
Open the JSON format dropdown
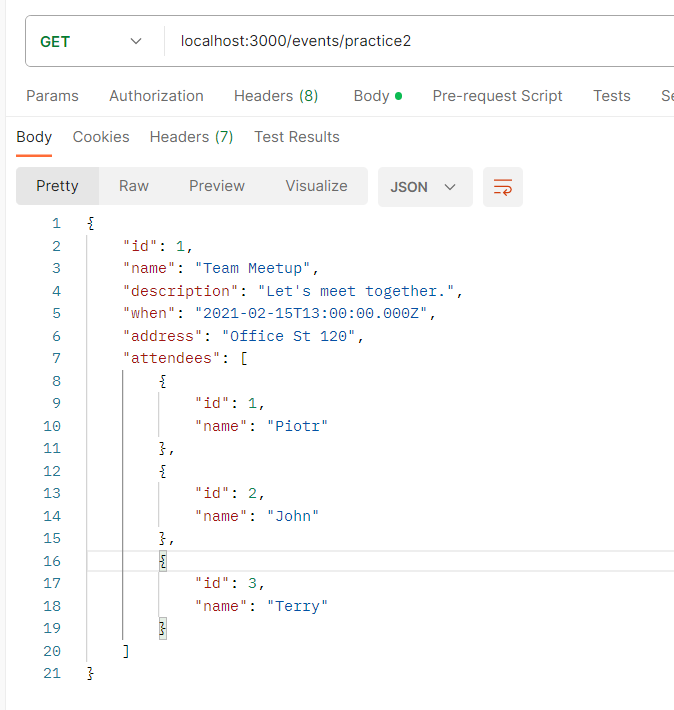pos(424,187)
